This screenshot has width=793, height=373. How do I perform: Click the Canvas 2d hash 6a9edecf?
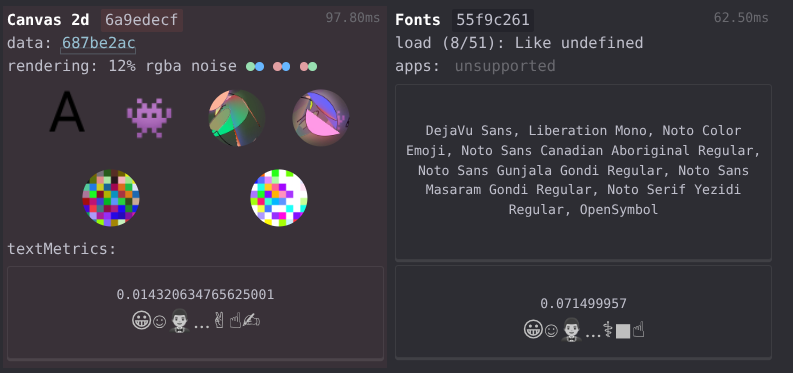click(142, 20)
